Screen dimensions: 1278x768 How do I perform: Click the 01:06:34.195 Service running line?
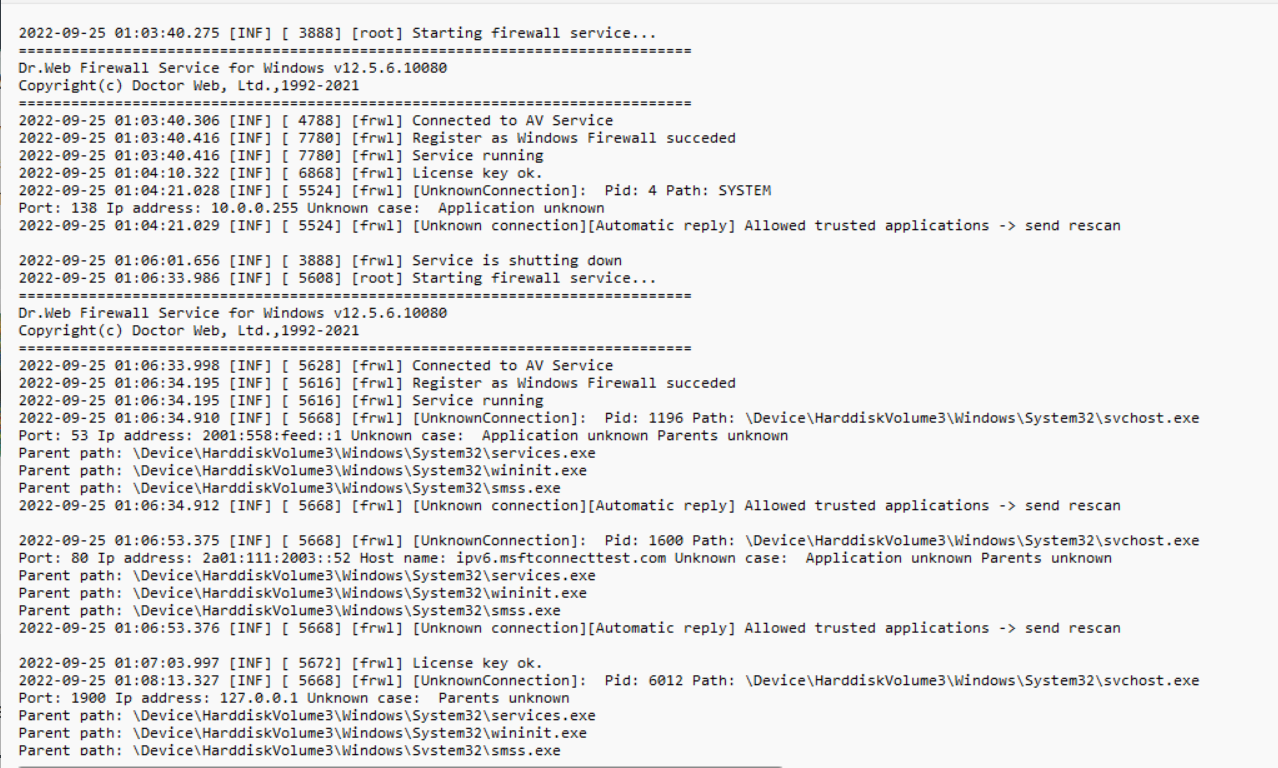[x=280, y=401]
